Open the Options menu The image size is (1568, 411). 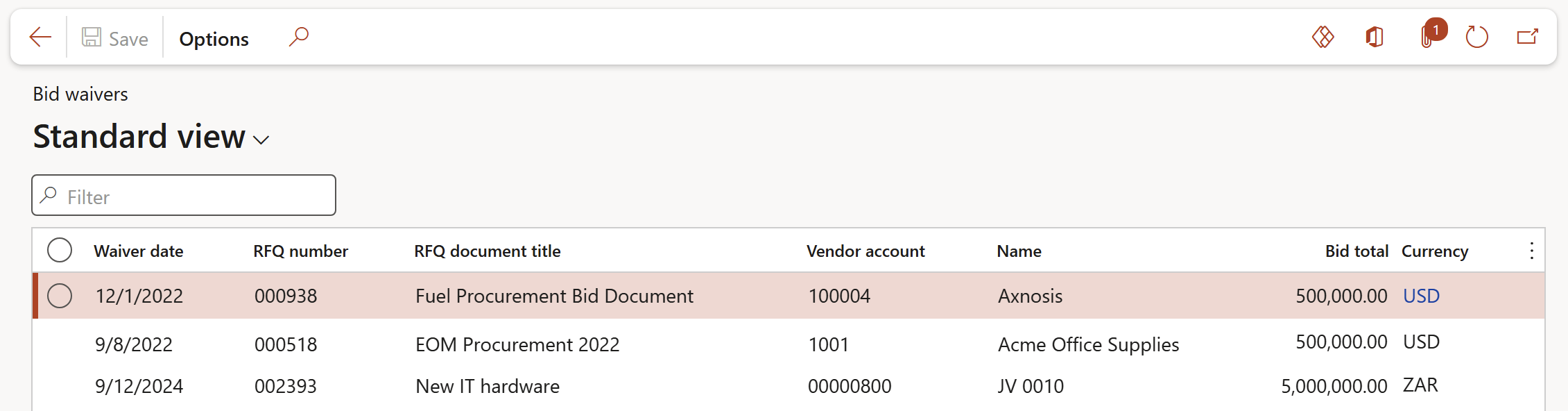(x=214, y=39)
